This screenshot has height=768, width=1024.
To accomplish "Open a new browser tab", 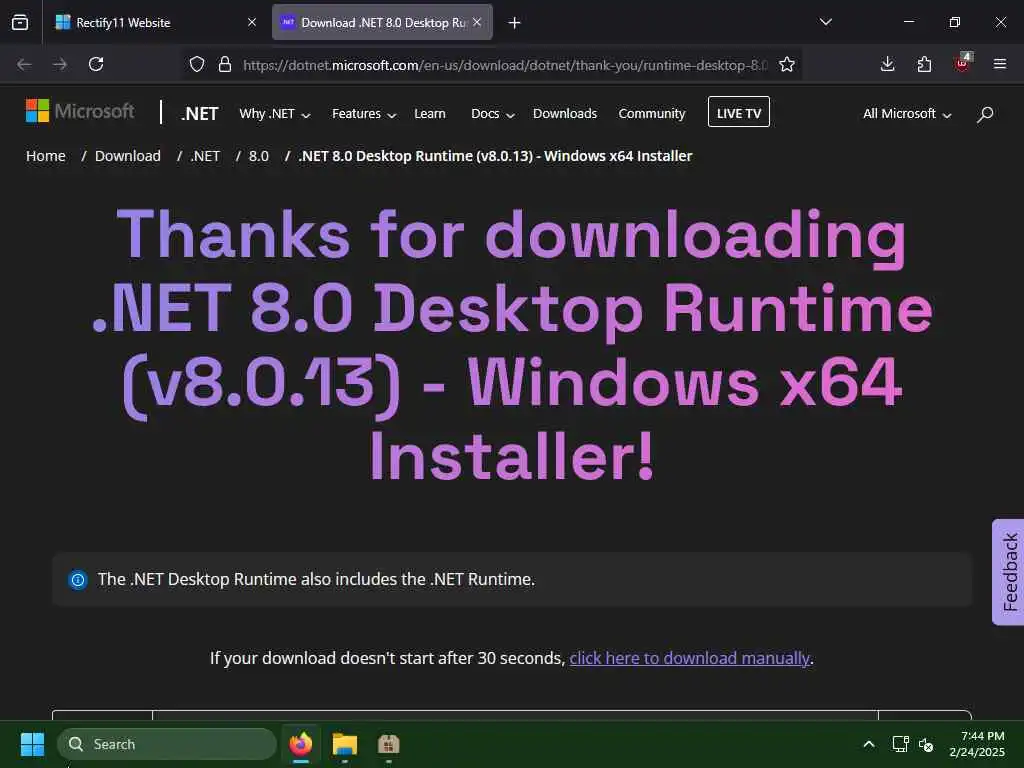I will (515, 23).
